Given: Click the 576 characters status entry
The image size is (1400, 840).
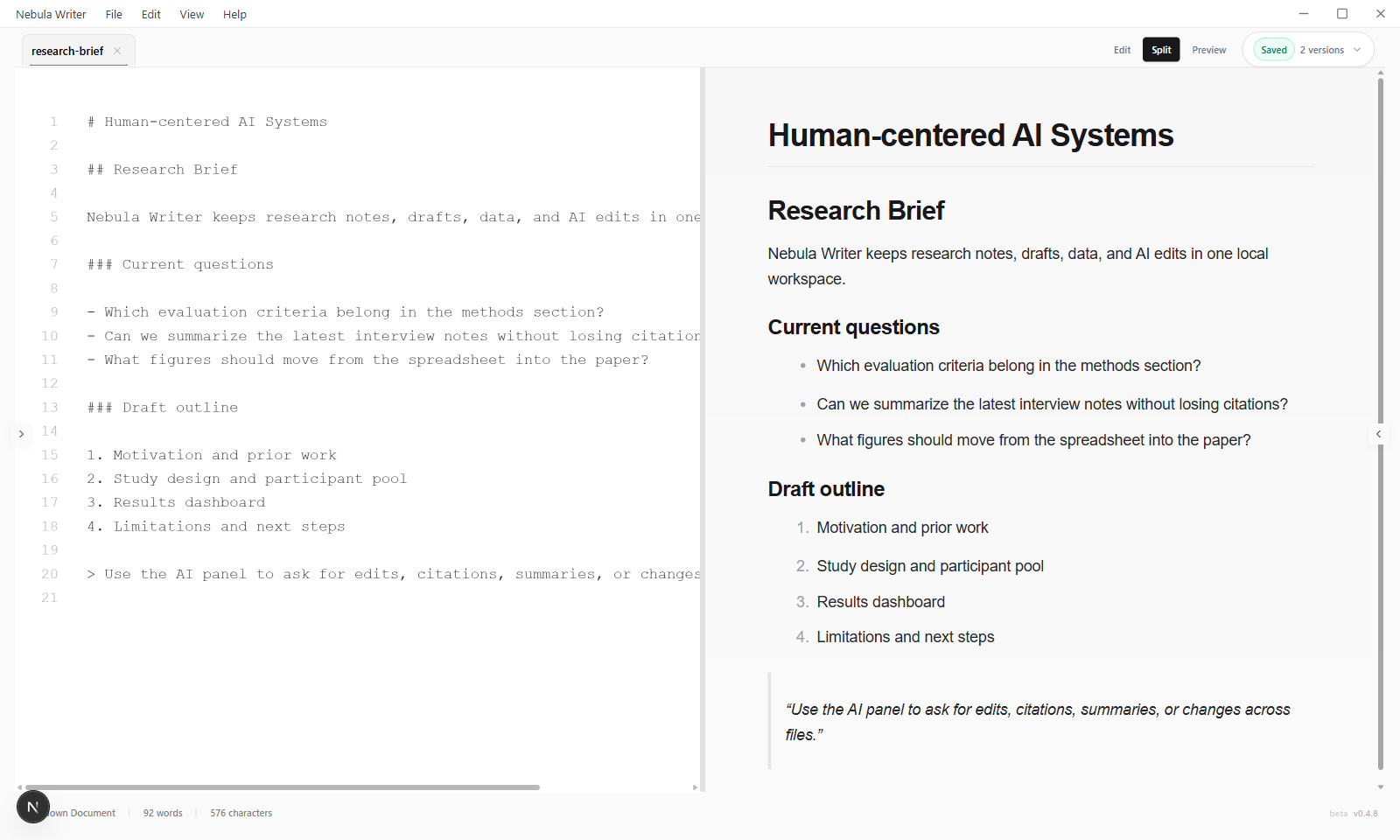Looking at the screenshot, I should pos(241,813).
